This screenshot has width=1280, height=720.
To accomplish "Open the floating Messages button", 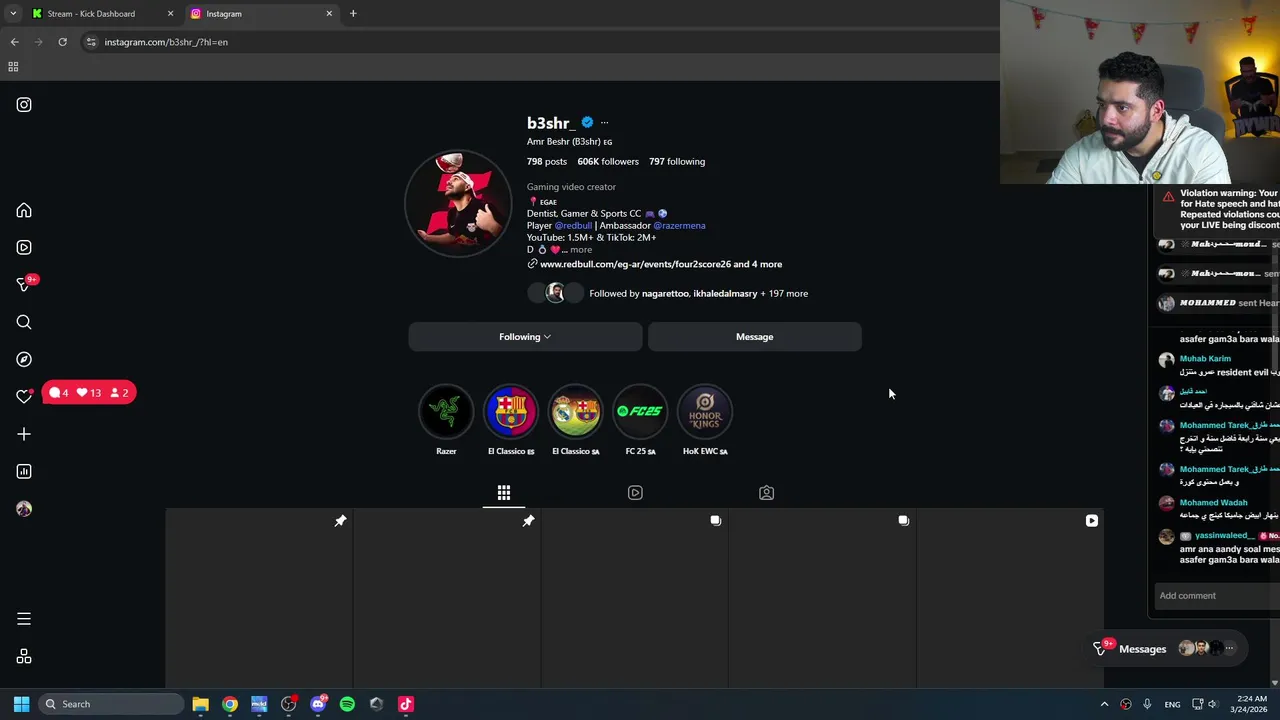I will [1168, 649].
